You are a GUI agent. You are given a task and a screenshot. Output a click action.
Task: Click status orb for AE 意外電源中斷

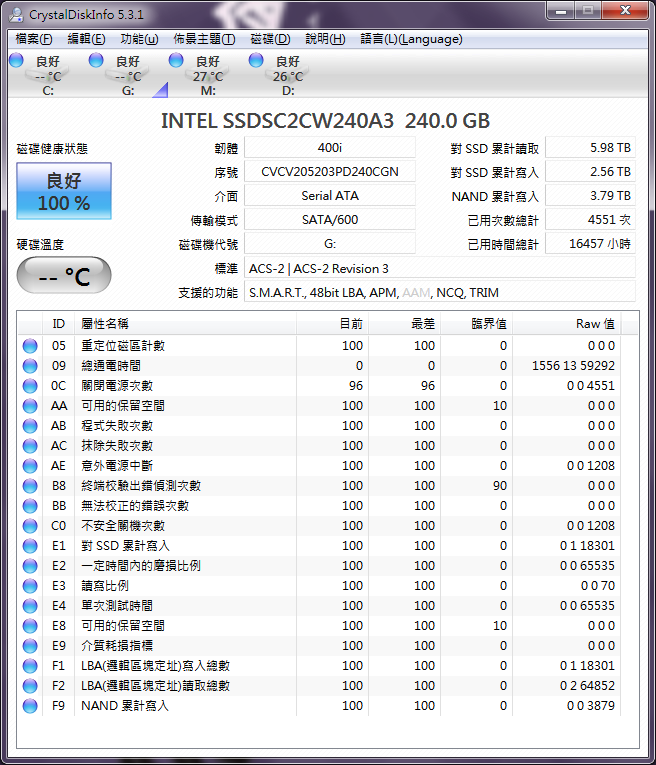(30, 465)
